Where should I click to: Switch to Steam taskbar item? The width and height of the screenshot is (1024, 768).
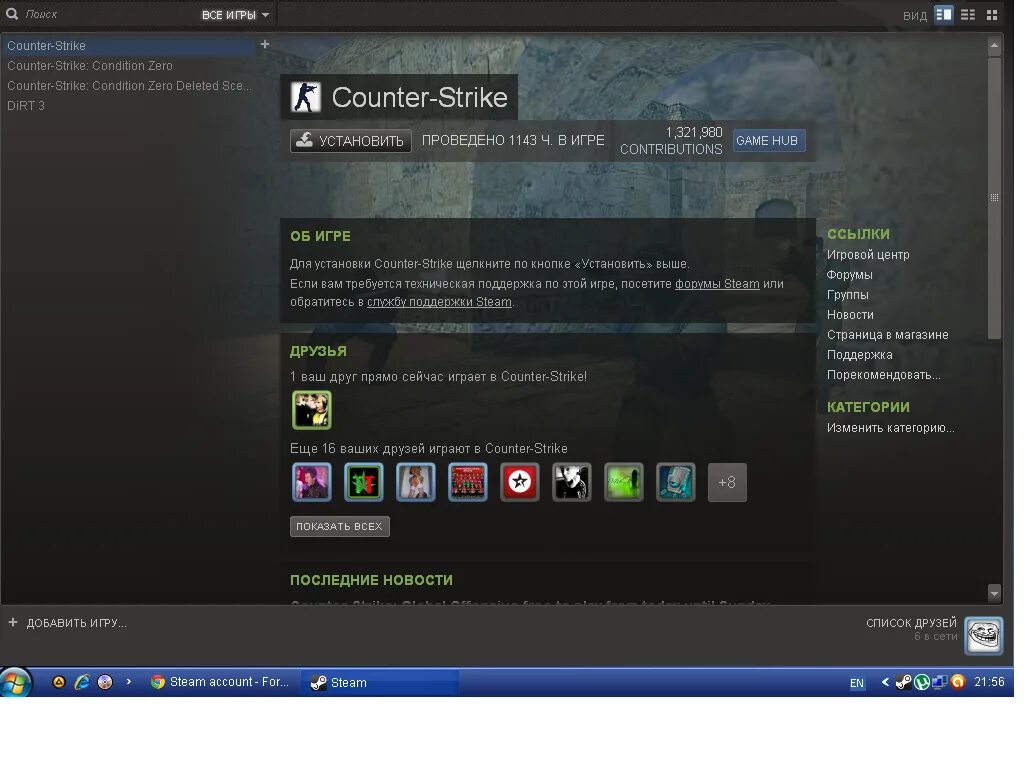[381, 682]
